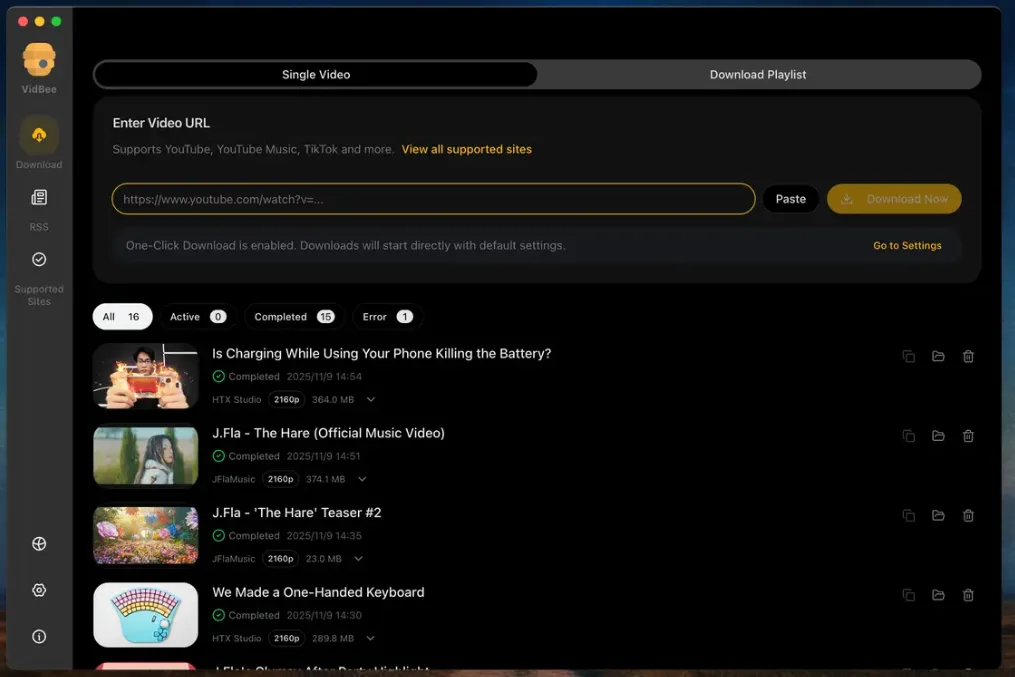Filter downloads by Active
Screen dimensions: 1015x677
[197, 316]
